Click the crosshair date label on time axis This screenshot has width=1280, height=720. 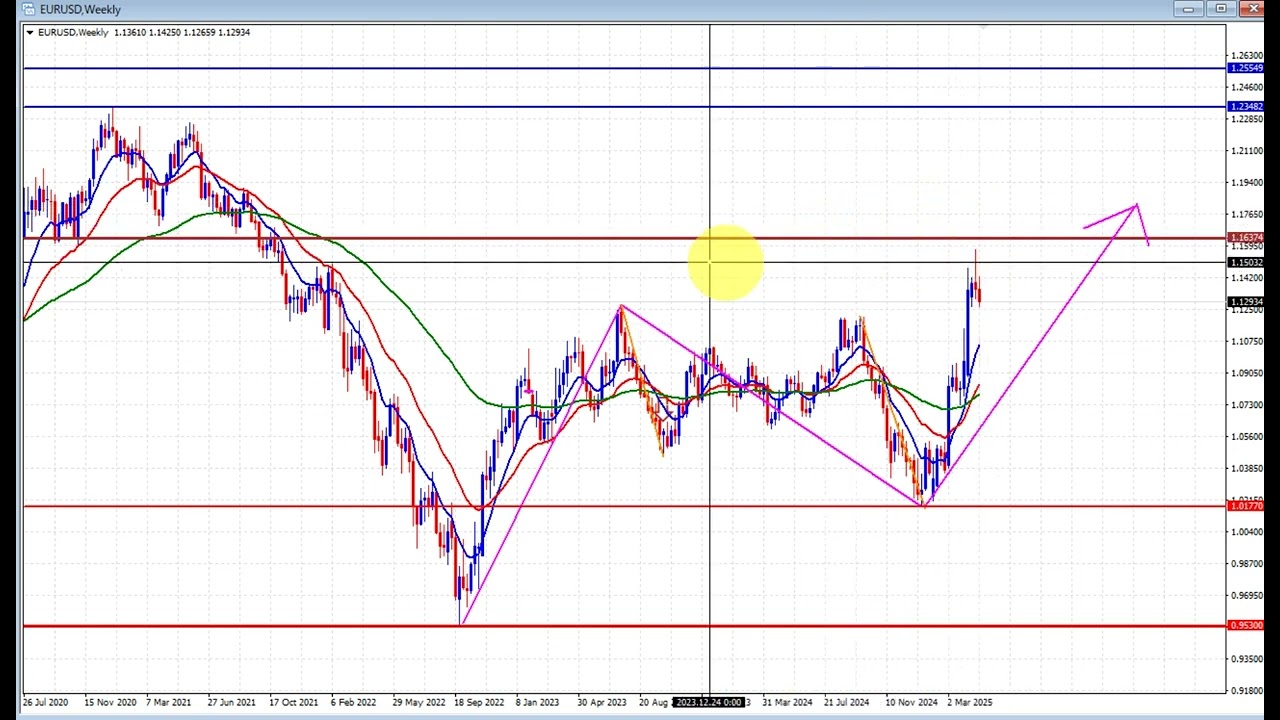click(x=709, y=703)
